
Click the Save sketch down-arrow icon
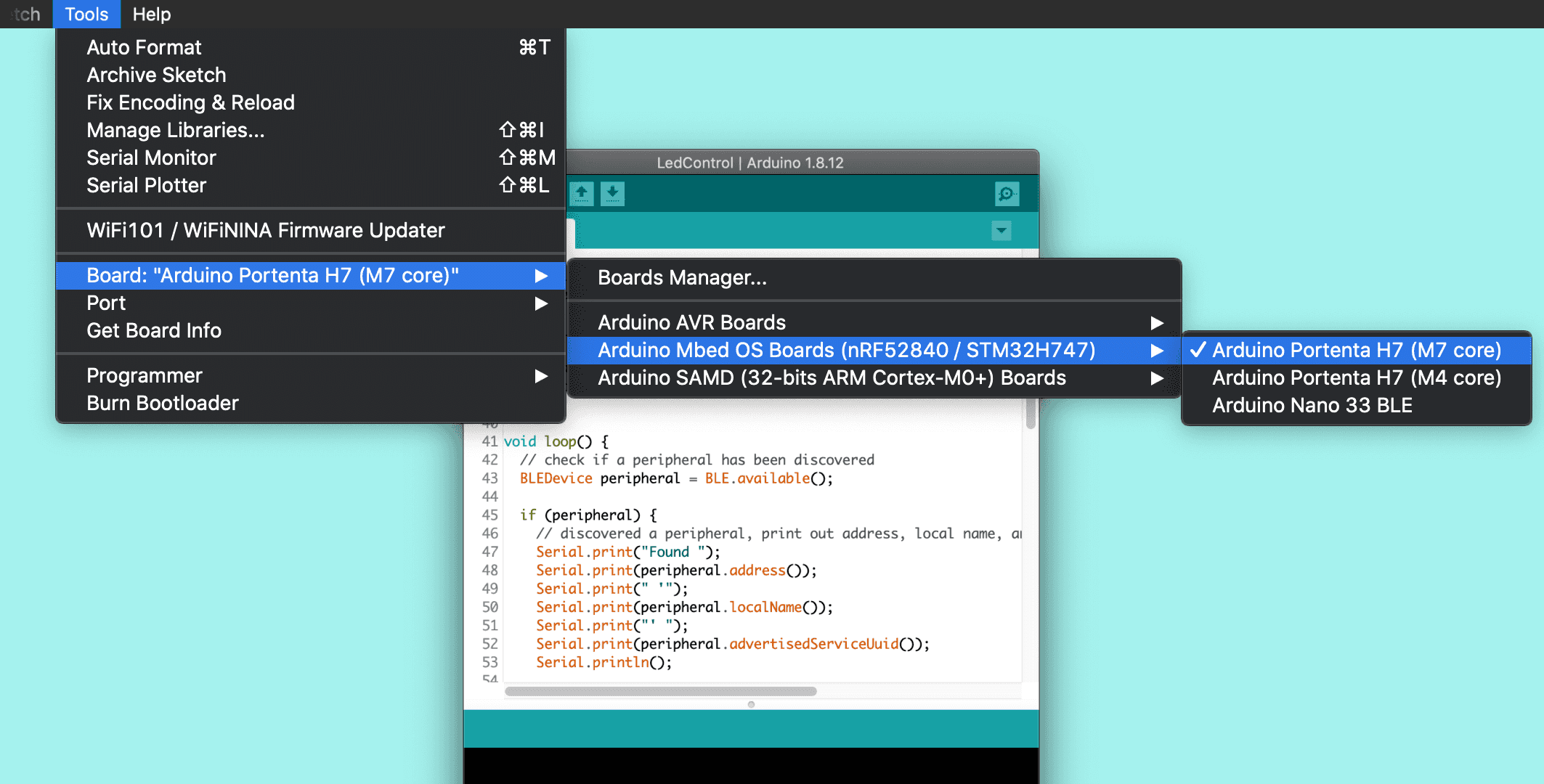(x=612, y=194)
